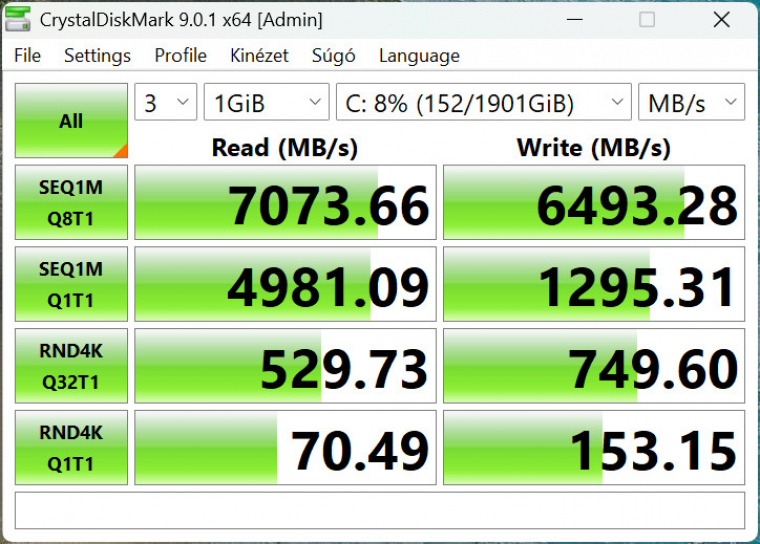Start the RND4K Q32T1 test
Viewport: 760px width, 544px height.
click(x=71, y=366)
